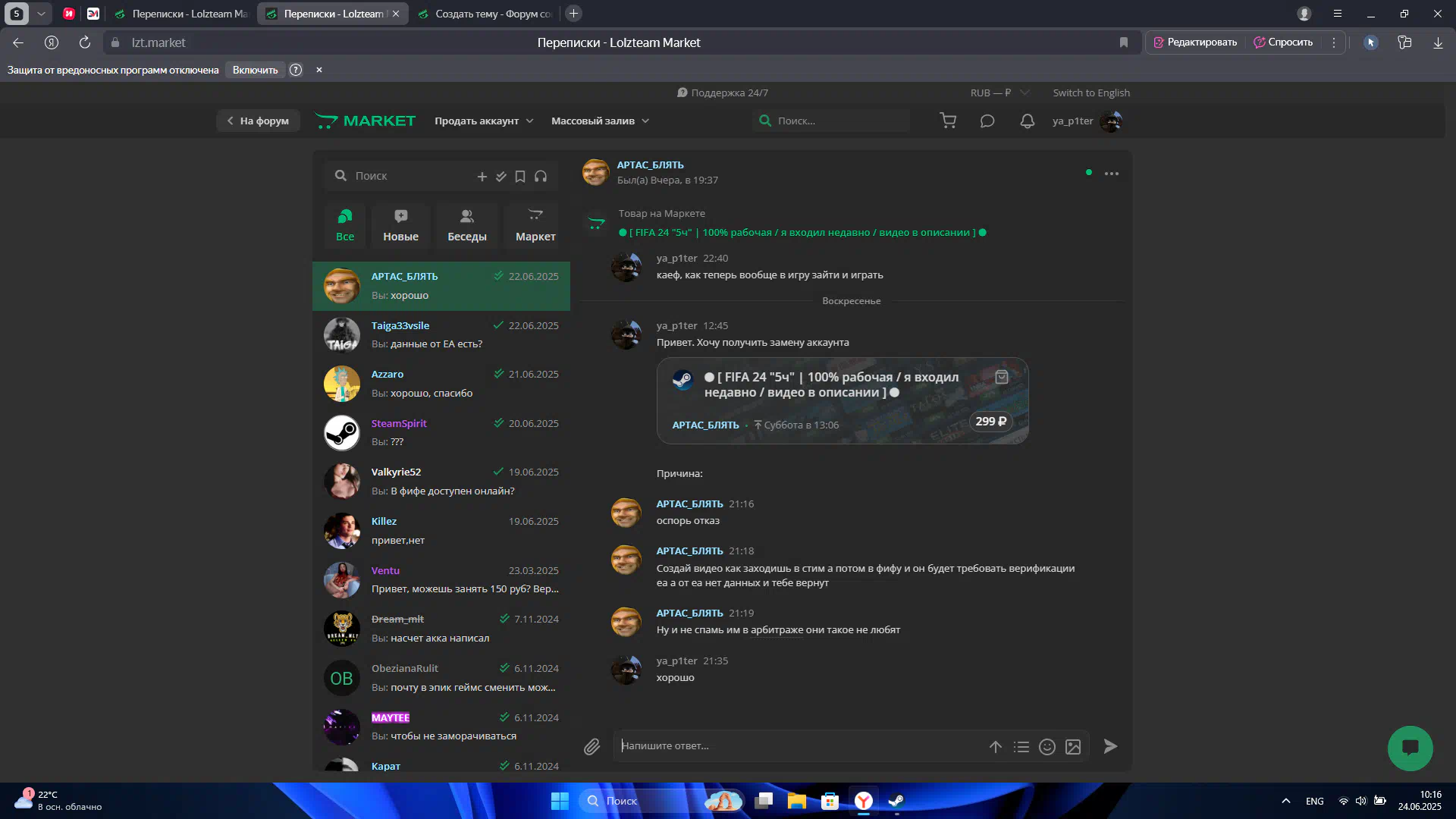Open the emoji picker
The height and width of the screenshot is (819, 1456).
point(1047,747)
